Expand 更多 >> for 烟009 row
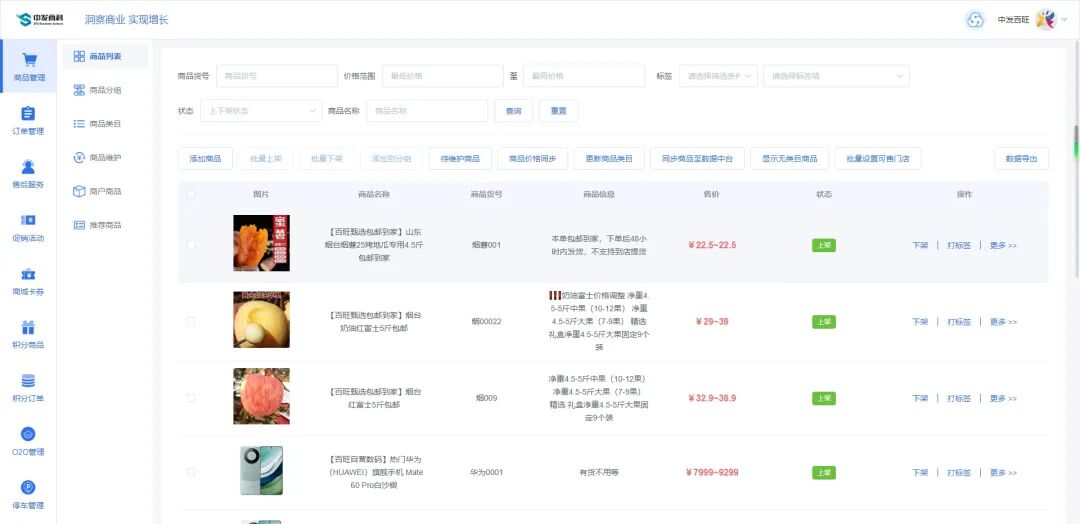The height and width of the screenshot is (524, 1080). [x=1003, y=398]
